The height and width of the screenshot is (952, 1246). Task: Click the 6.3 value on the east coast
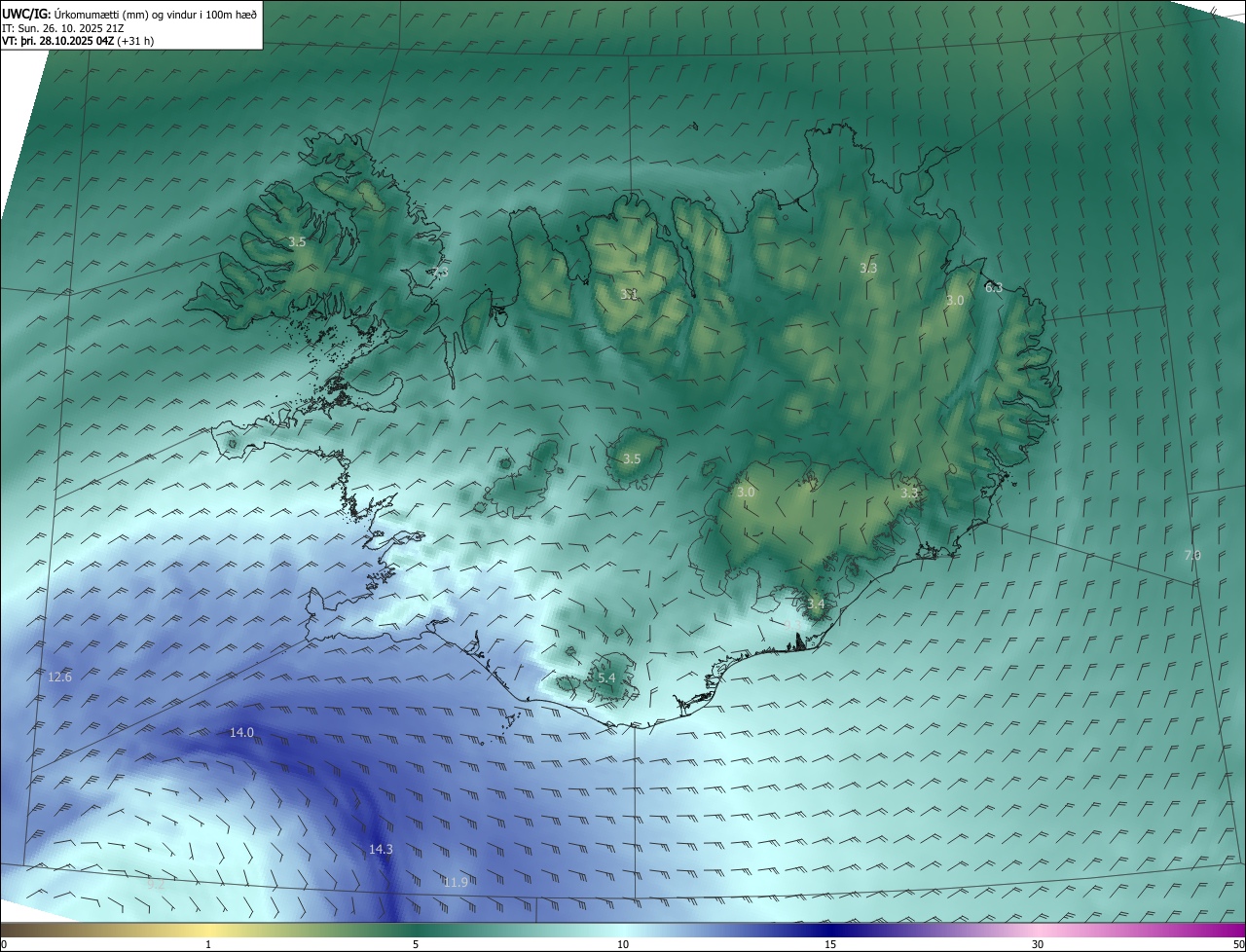point(994,288)
